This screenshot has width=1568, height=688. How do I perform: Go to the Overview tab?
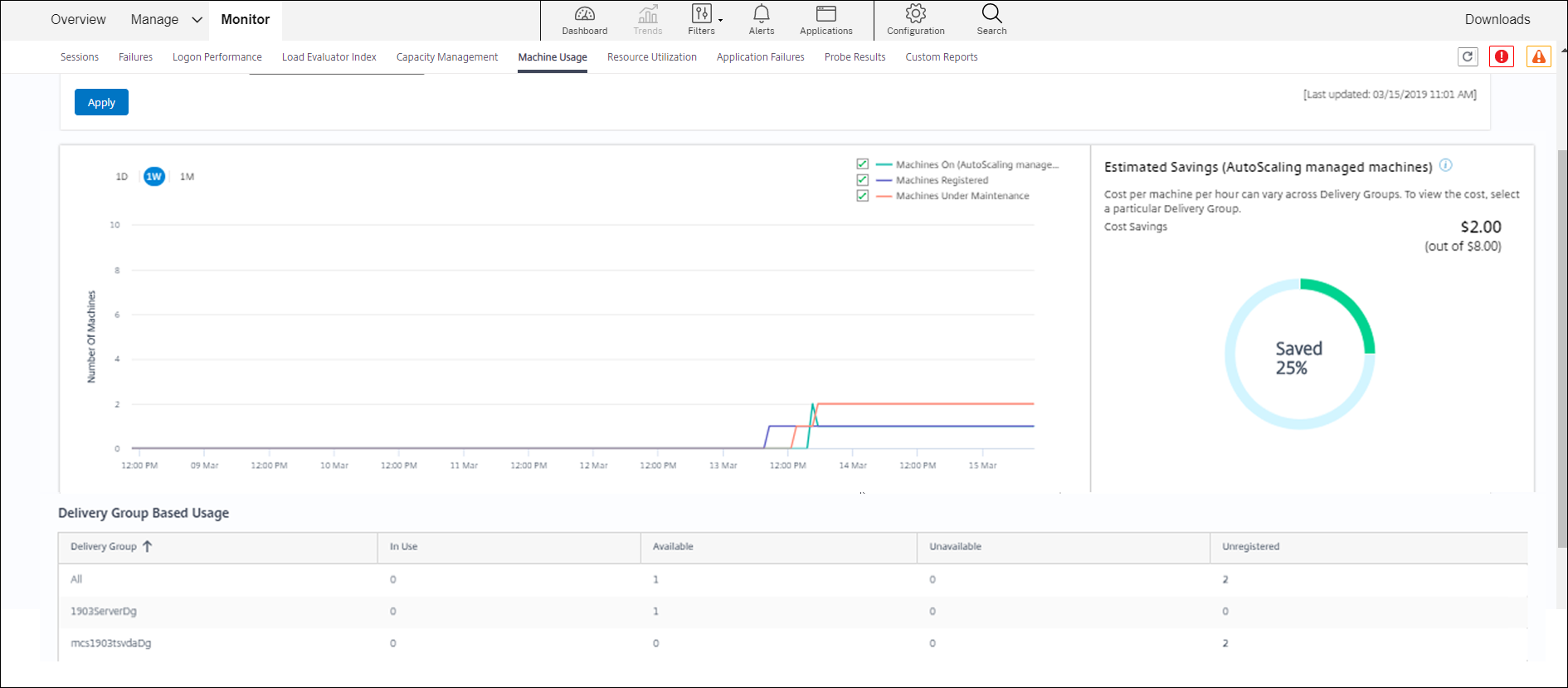[x=78, y=19]
